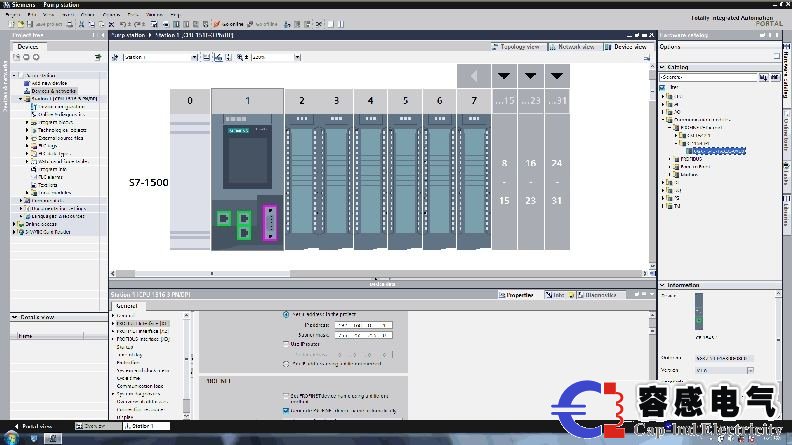The image size is (792, 445).
Task: Click the hardware catalog search field
Action: pos(708,77)
